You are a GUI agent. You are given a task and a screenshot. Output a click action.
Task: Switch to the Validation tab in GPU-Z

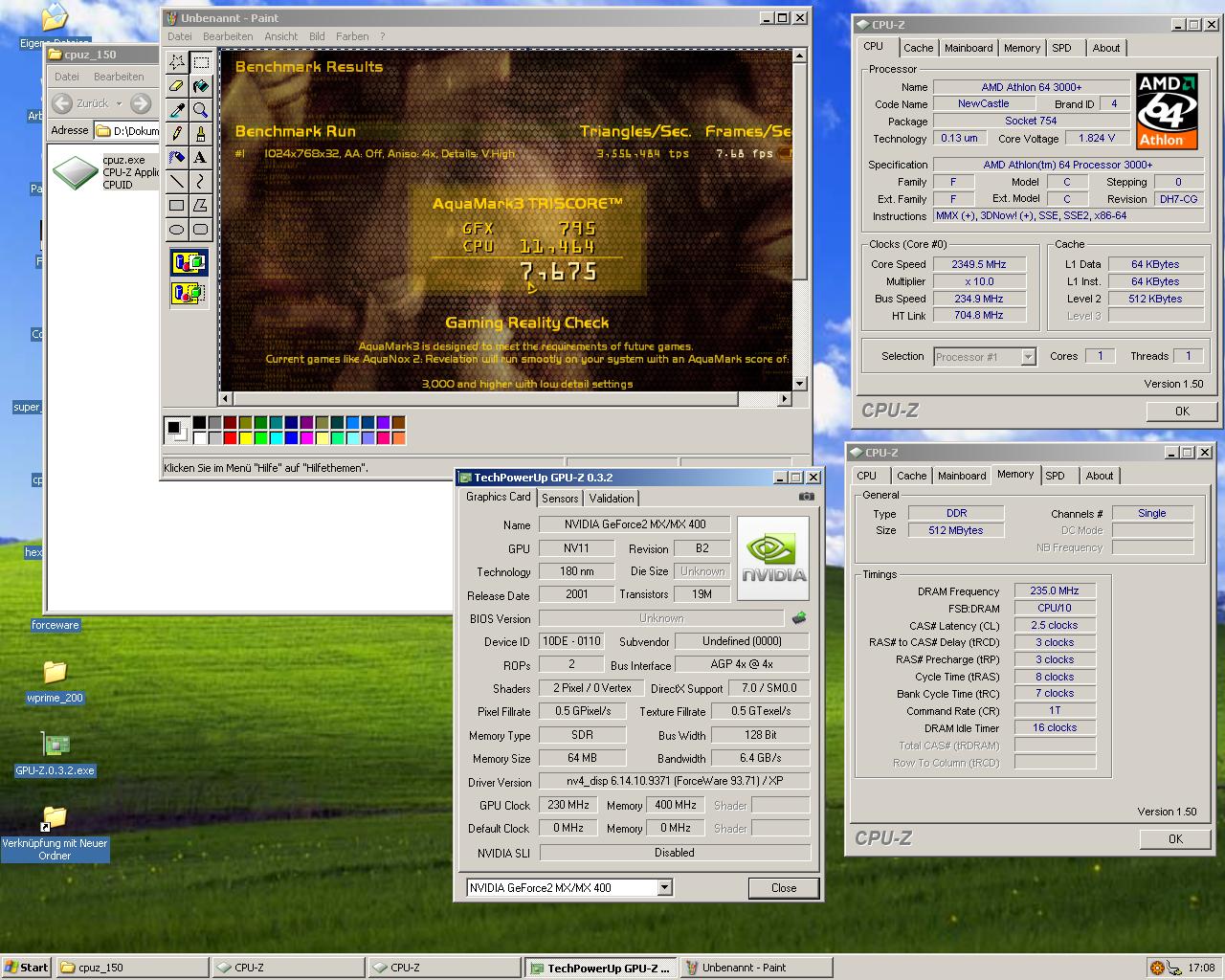[612, 499]
